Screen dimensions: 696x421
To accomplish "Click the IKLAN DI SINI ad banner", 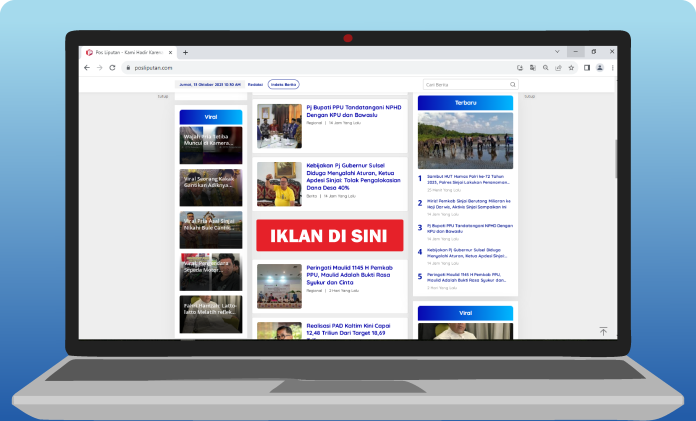I will (x=330, y=235).
